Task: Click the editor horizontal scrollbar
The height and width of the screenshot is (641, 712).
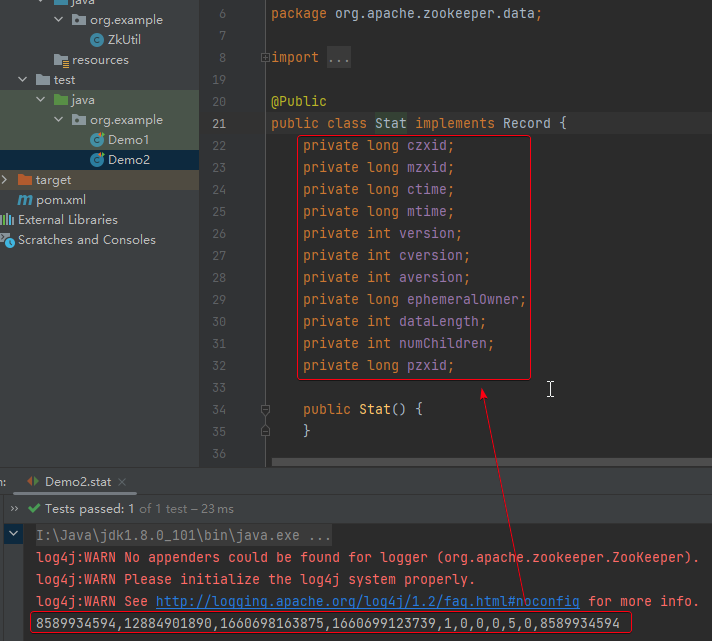Action: pos(491,462)
